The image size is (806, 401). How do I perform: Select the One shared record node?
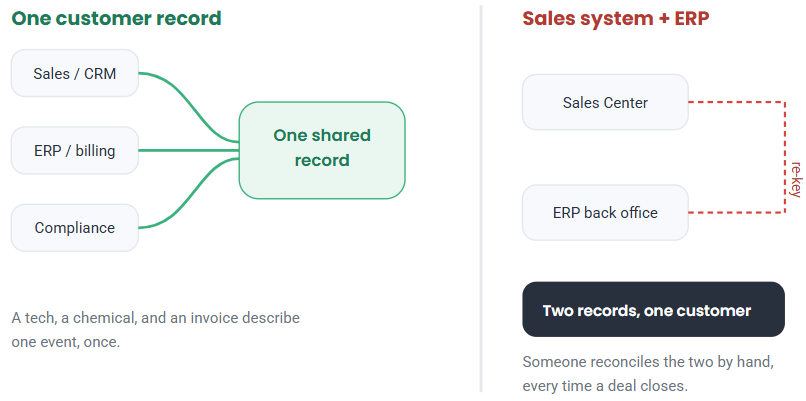tap(322, 150)
